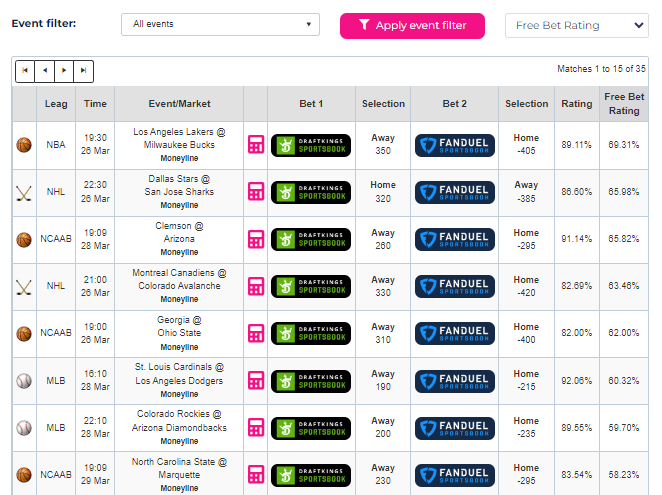Open calculator for Rockies @ Diamondbacks row
Image resolution: width=662 pixels, height=495 pixels.
coord(256,427)
